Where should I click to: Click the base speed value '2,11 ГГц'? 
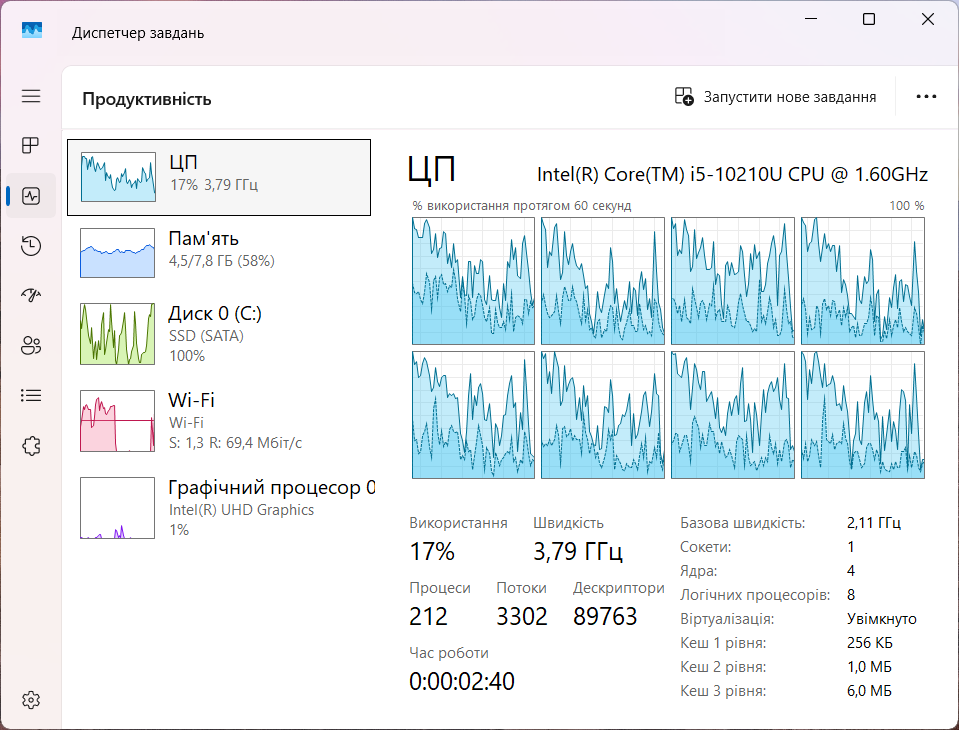[873, 523]
